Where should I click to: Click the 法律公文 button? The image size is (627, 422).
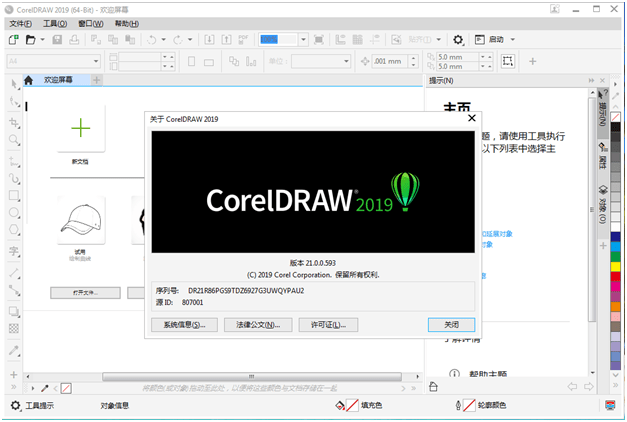[x=258, y=325]
